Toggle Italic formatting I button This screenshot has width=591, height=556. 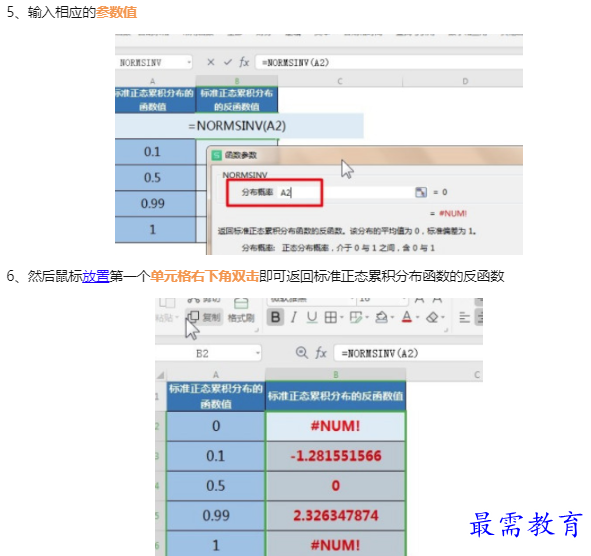tap(294, 317)
